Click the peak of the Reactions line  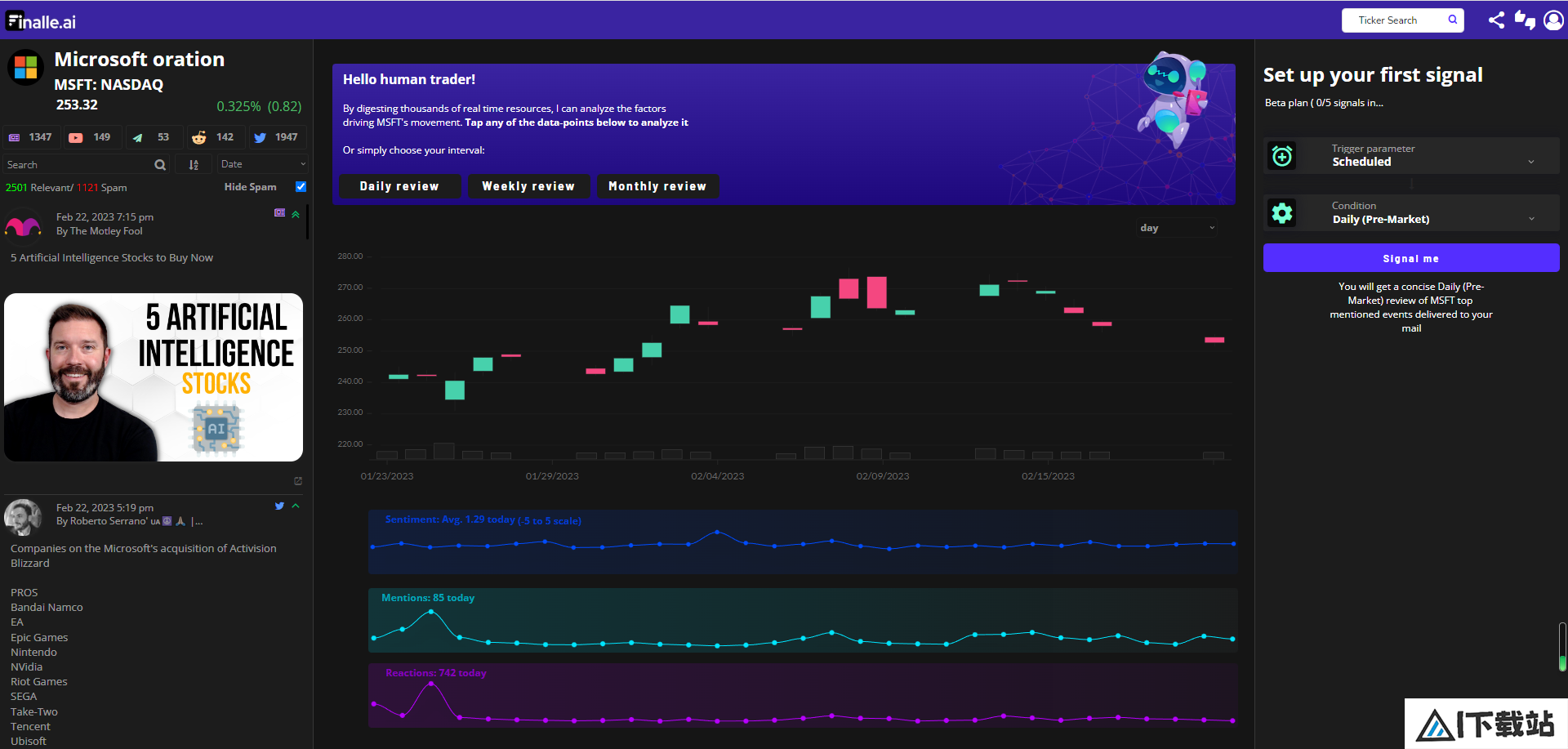coord(431,684)
